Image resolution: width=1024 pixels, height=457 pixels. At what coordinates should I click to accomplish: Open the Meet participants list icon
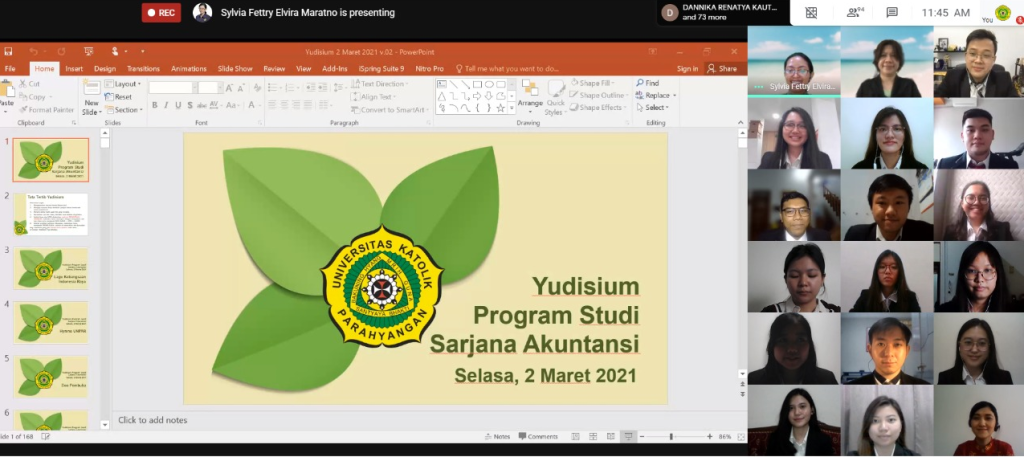tap(854, 13)
